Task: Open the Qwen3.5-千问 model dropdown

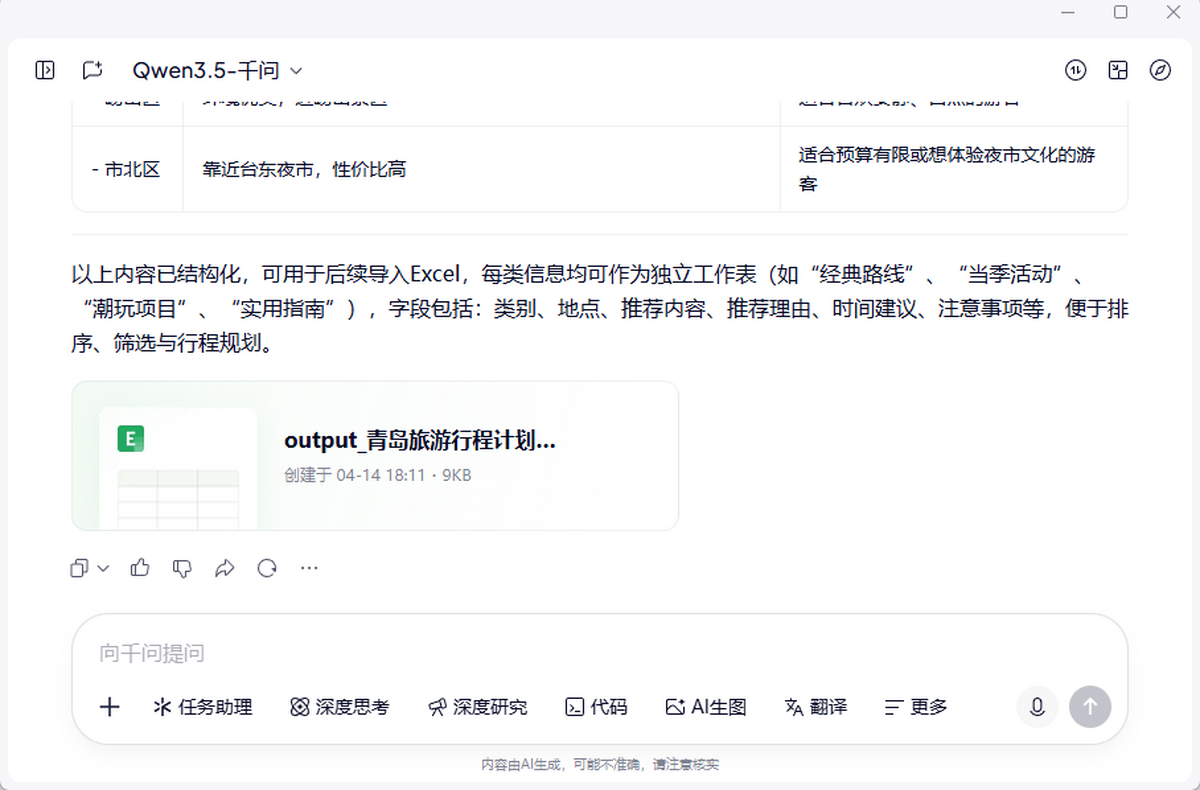Action: tap(217, 70)
